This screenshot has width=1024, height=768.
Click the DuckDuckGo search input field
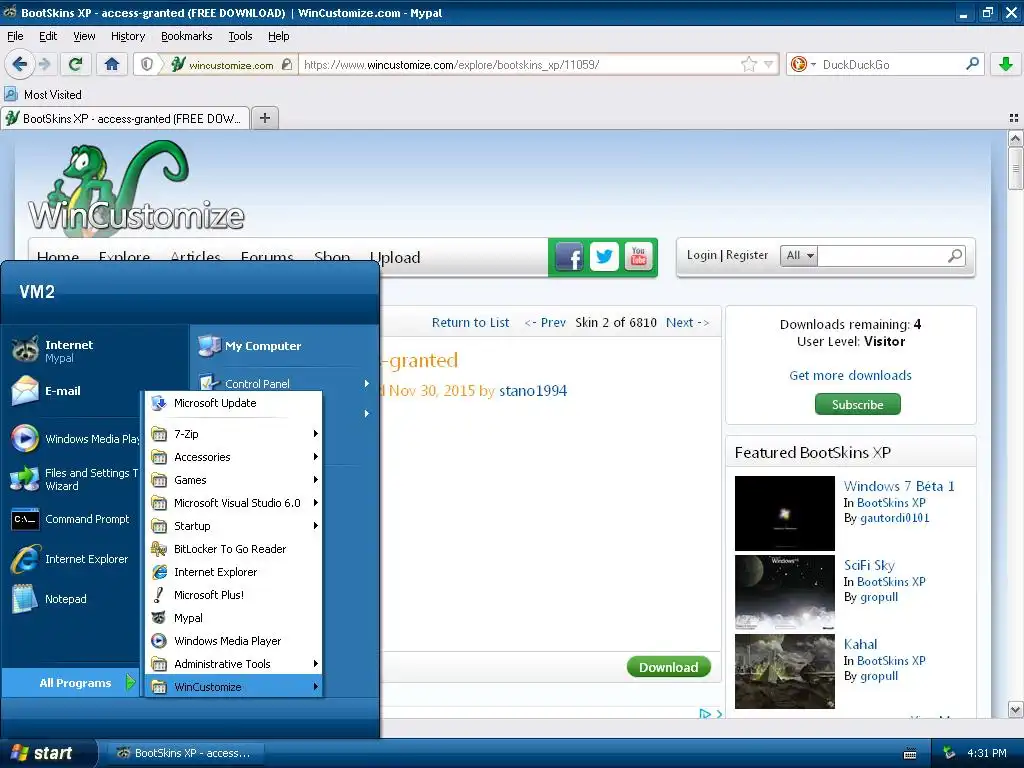pos(891,64)
